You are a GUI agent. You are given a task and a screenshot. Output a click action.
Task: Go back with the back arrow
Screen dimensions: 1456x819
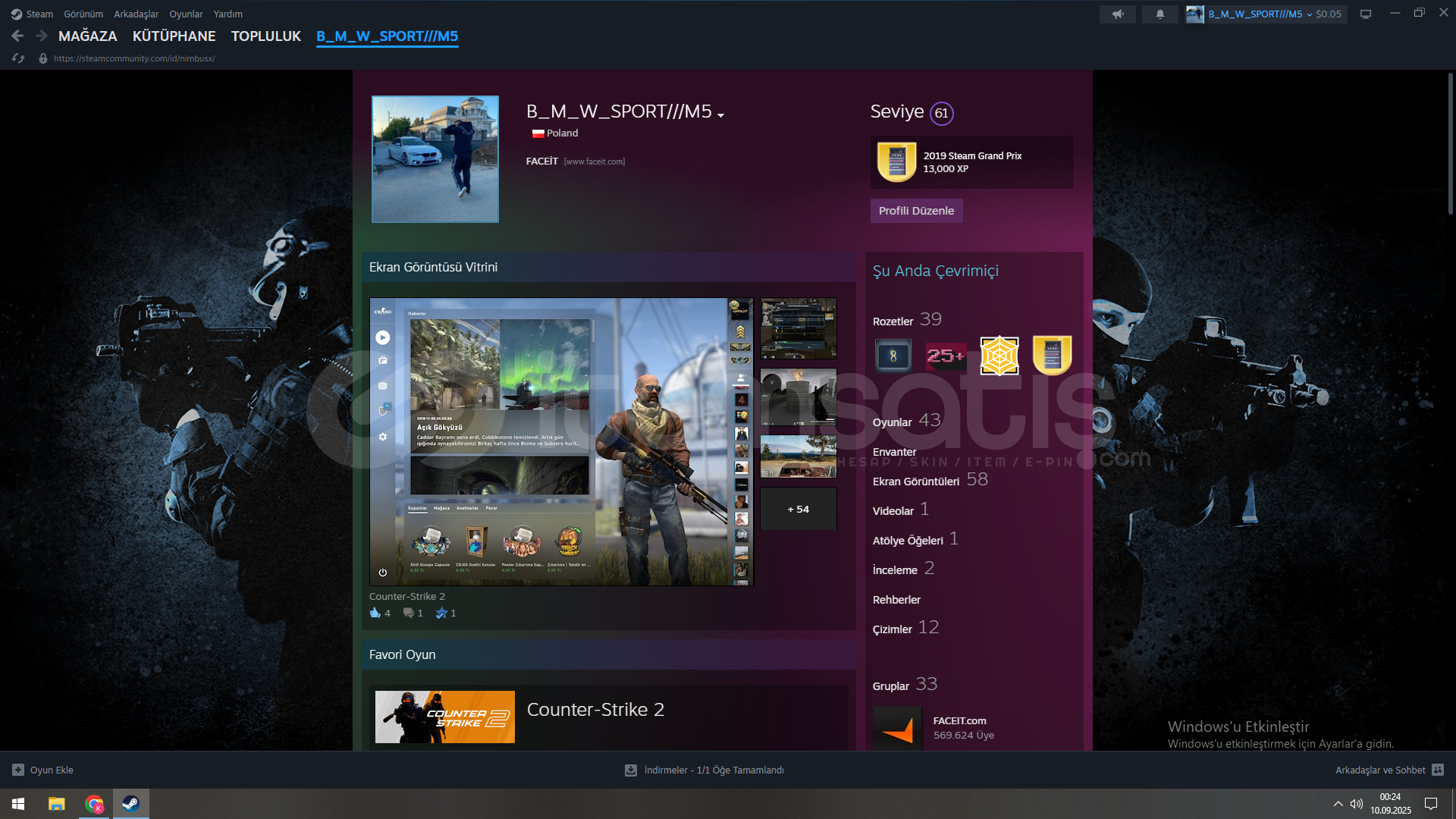[18, 36]
